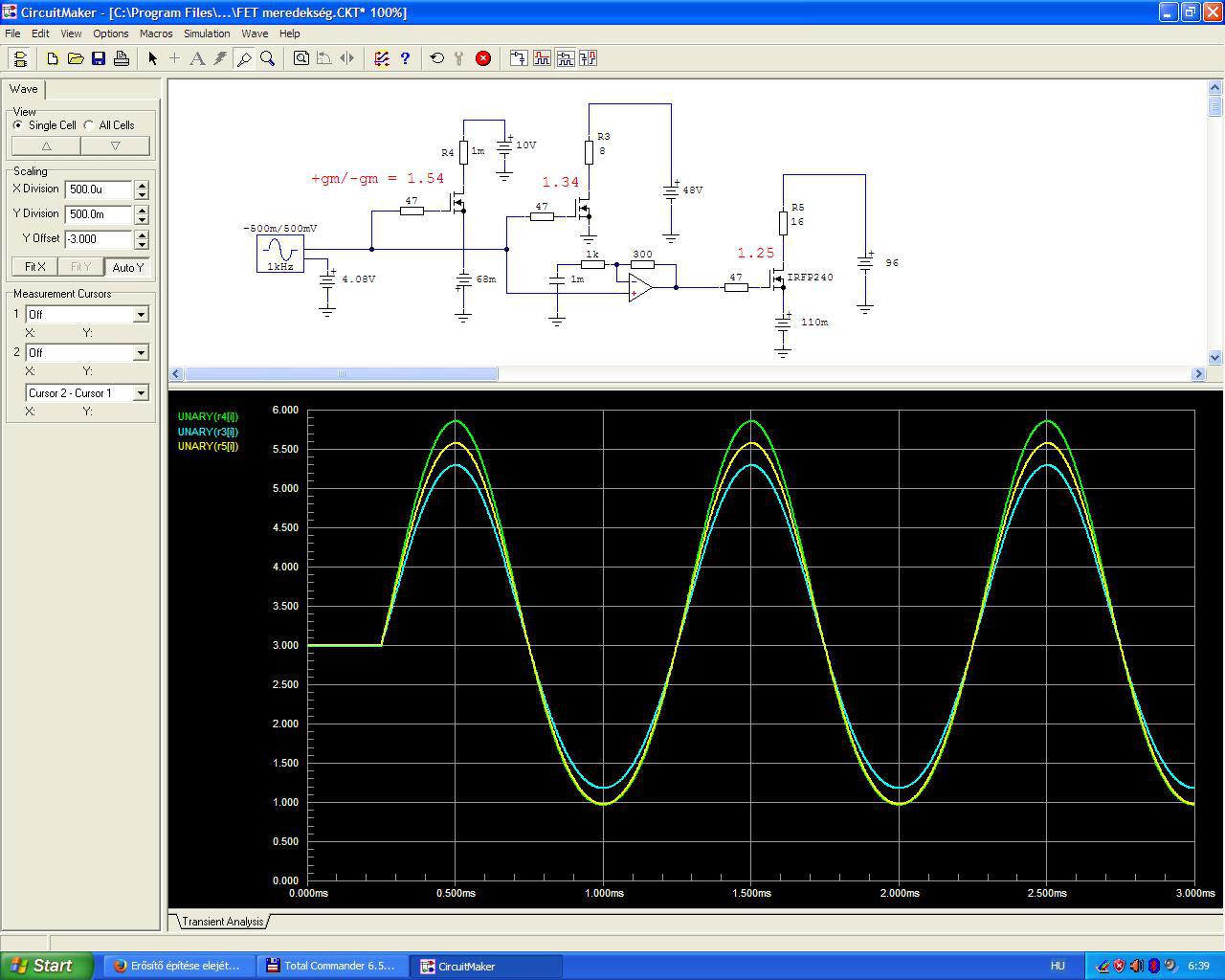Increase X Division with spinner up arrow

[x=142, y=185]
